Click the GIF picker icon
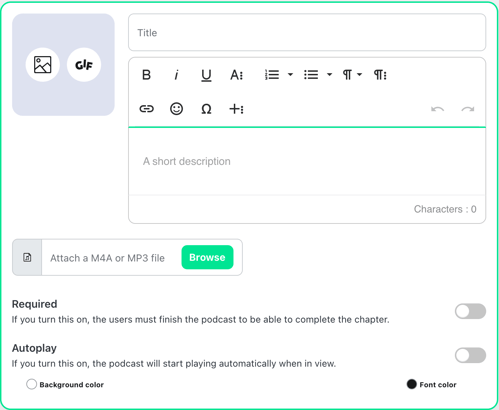499x410 pixels. tap(84, 65)
